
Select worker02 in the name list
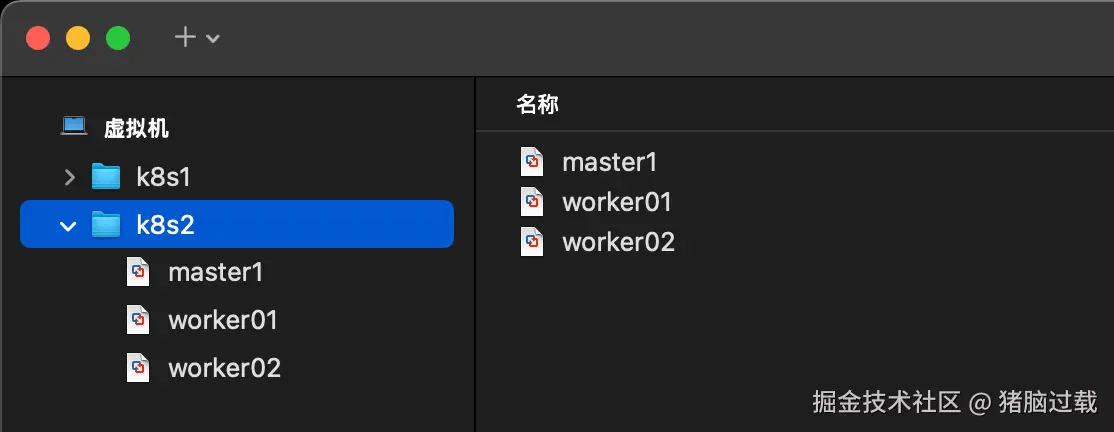(x=618, y=242)
